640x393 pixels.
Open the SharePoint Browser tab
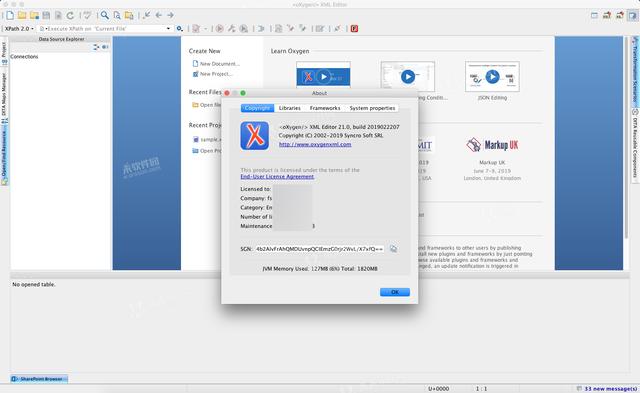tap(39, 379)
